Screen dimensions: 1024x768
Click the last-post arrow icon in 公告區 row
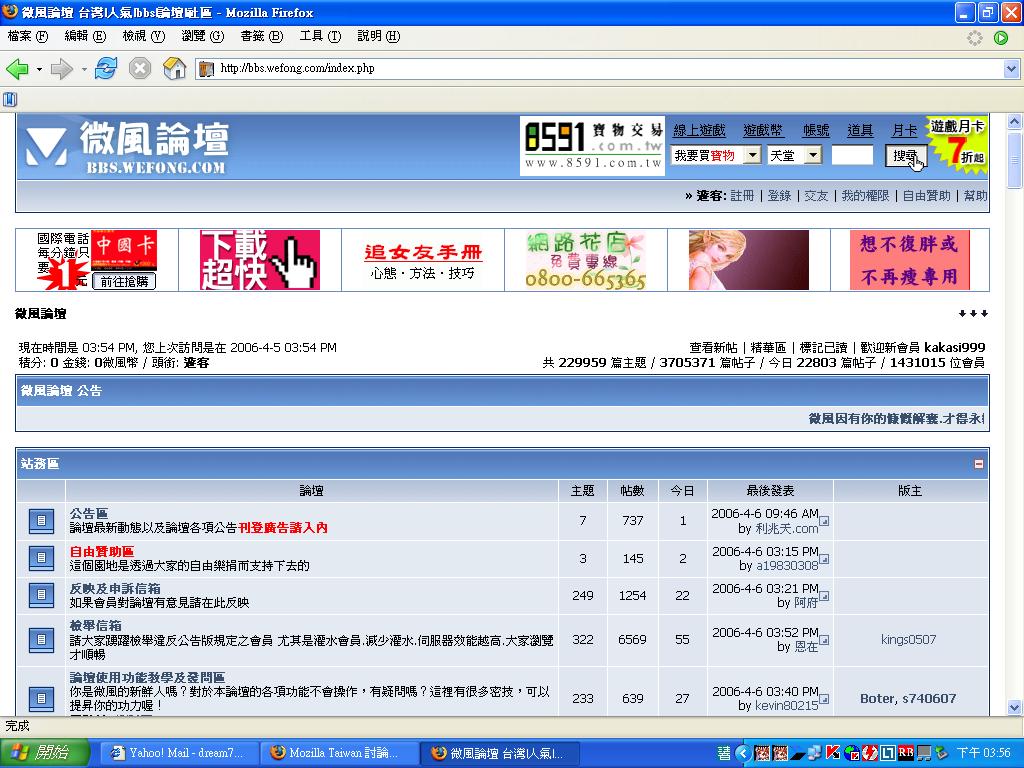[824, 521]
